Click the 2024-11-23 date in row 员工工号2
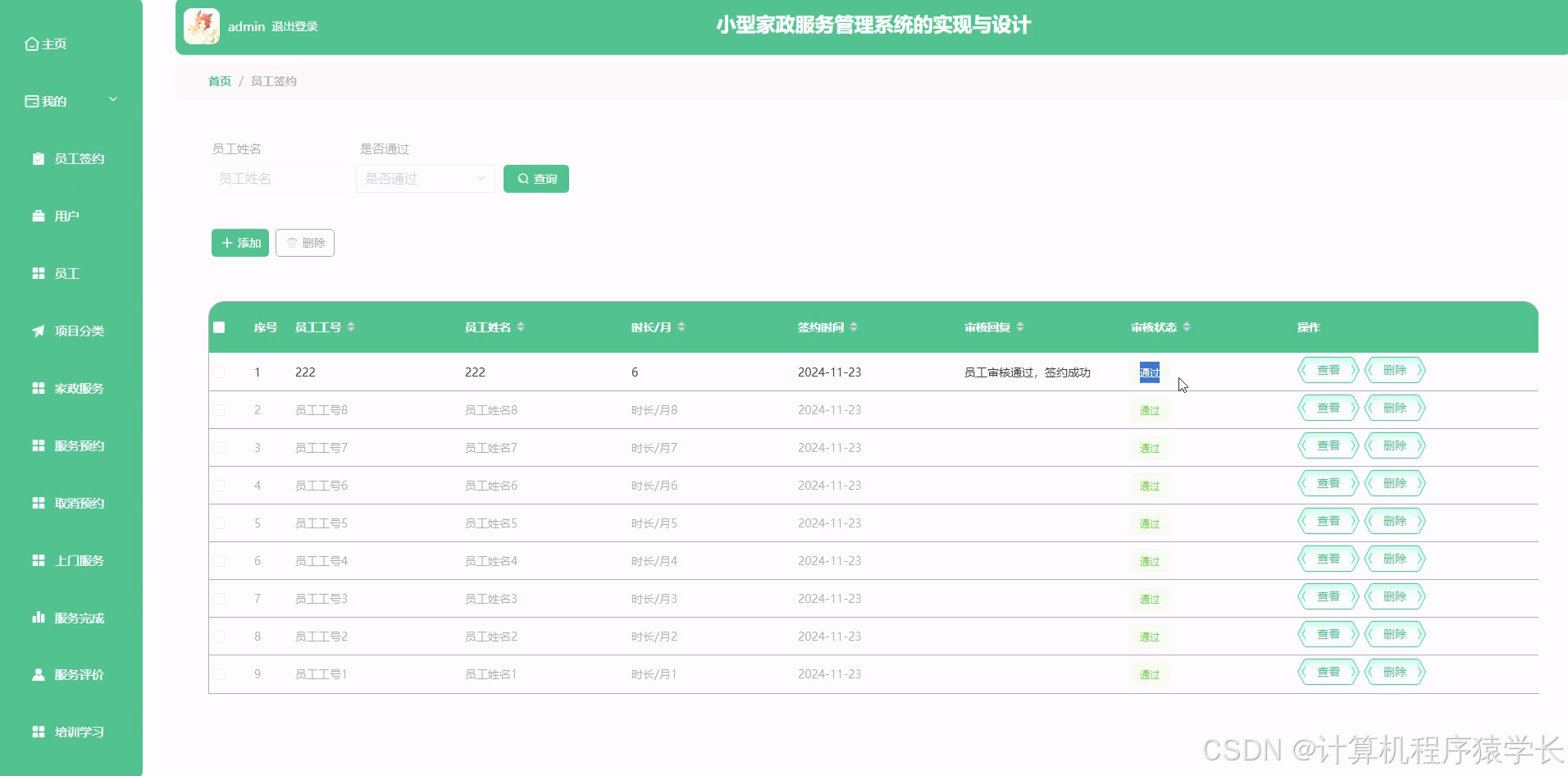The width and height of the screenshot is (1568, 776). pos(830,637)
